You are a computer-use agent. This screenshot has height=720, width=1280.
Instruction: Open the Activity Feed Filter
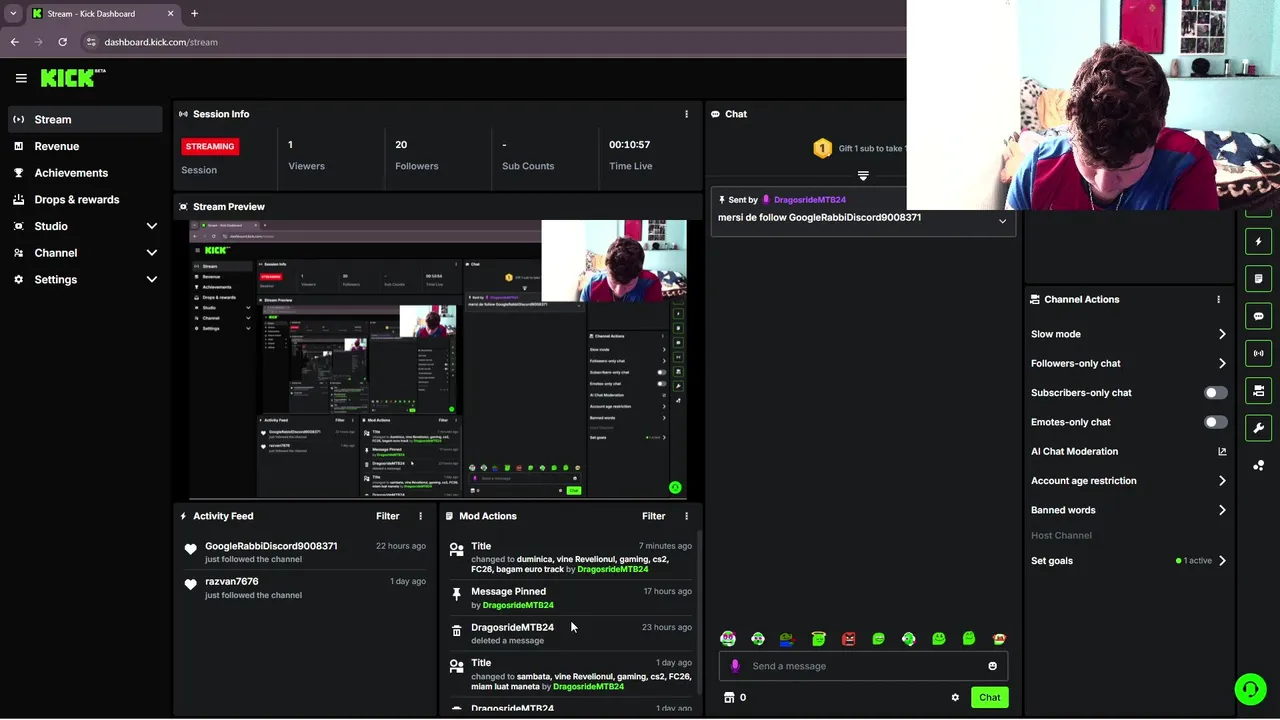[387, 516]
